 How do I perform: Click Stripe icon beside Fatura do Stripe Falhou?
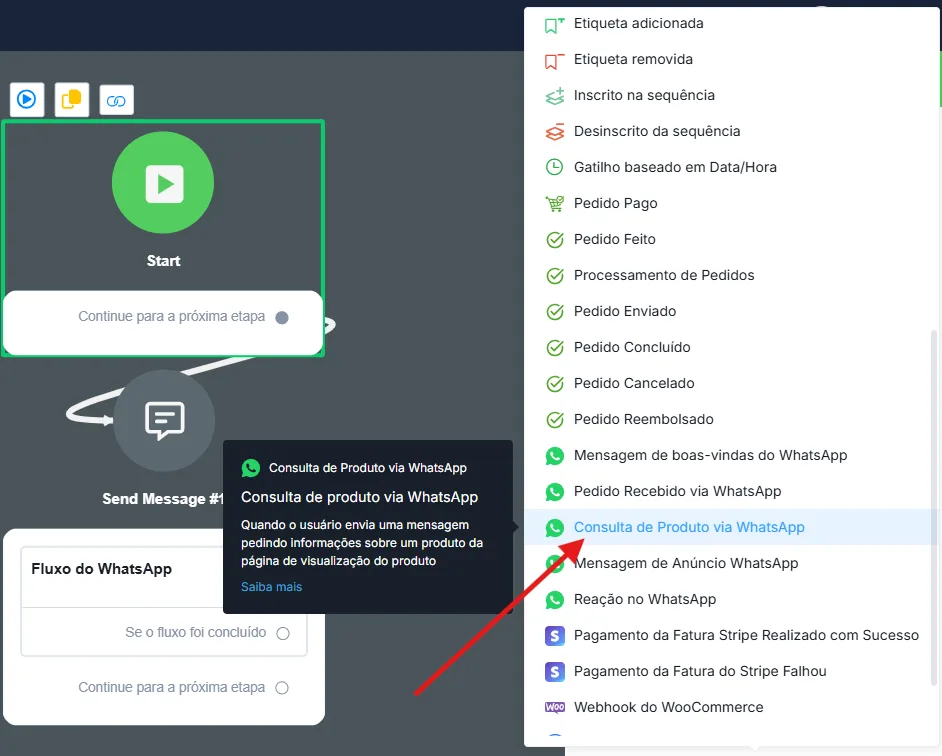click(555, 671)
